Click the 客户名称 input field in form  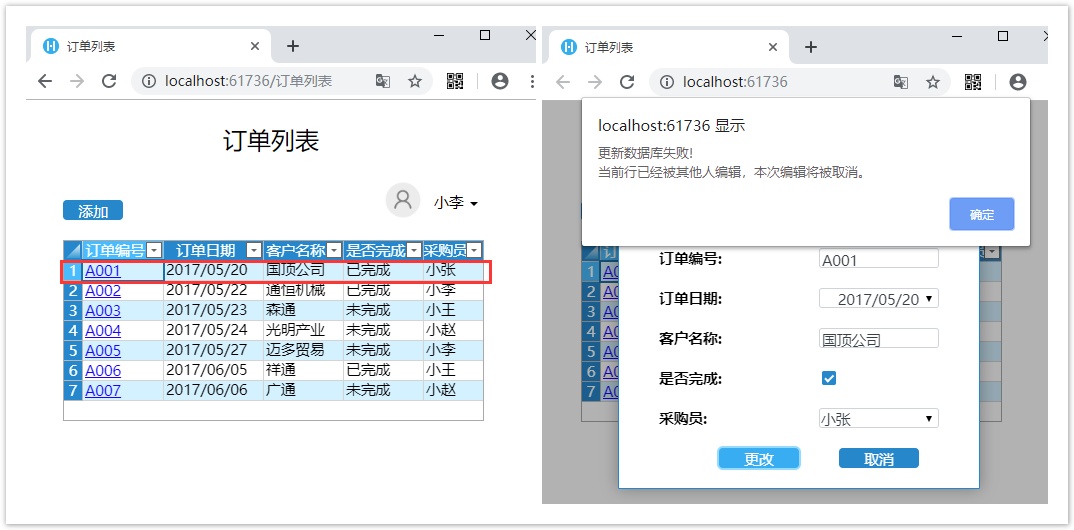pyautogui.click(x=878, y=339)
